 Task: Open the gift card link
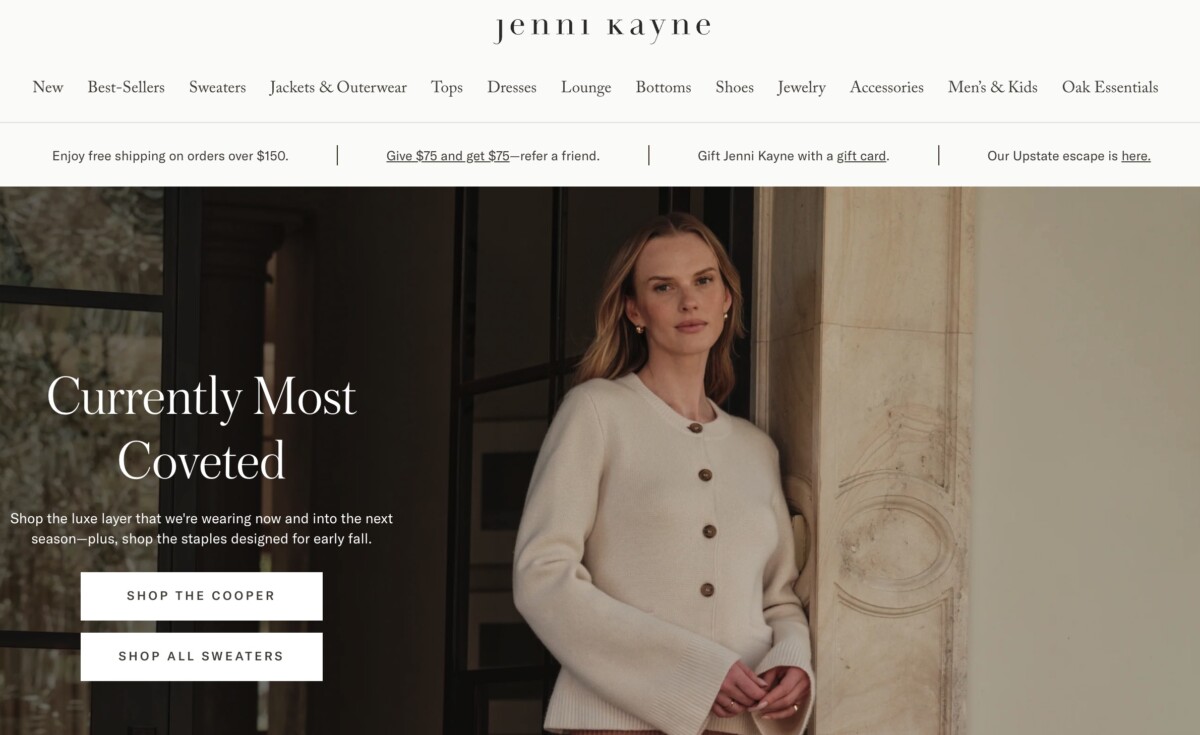[x=861, y=156]
